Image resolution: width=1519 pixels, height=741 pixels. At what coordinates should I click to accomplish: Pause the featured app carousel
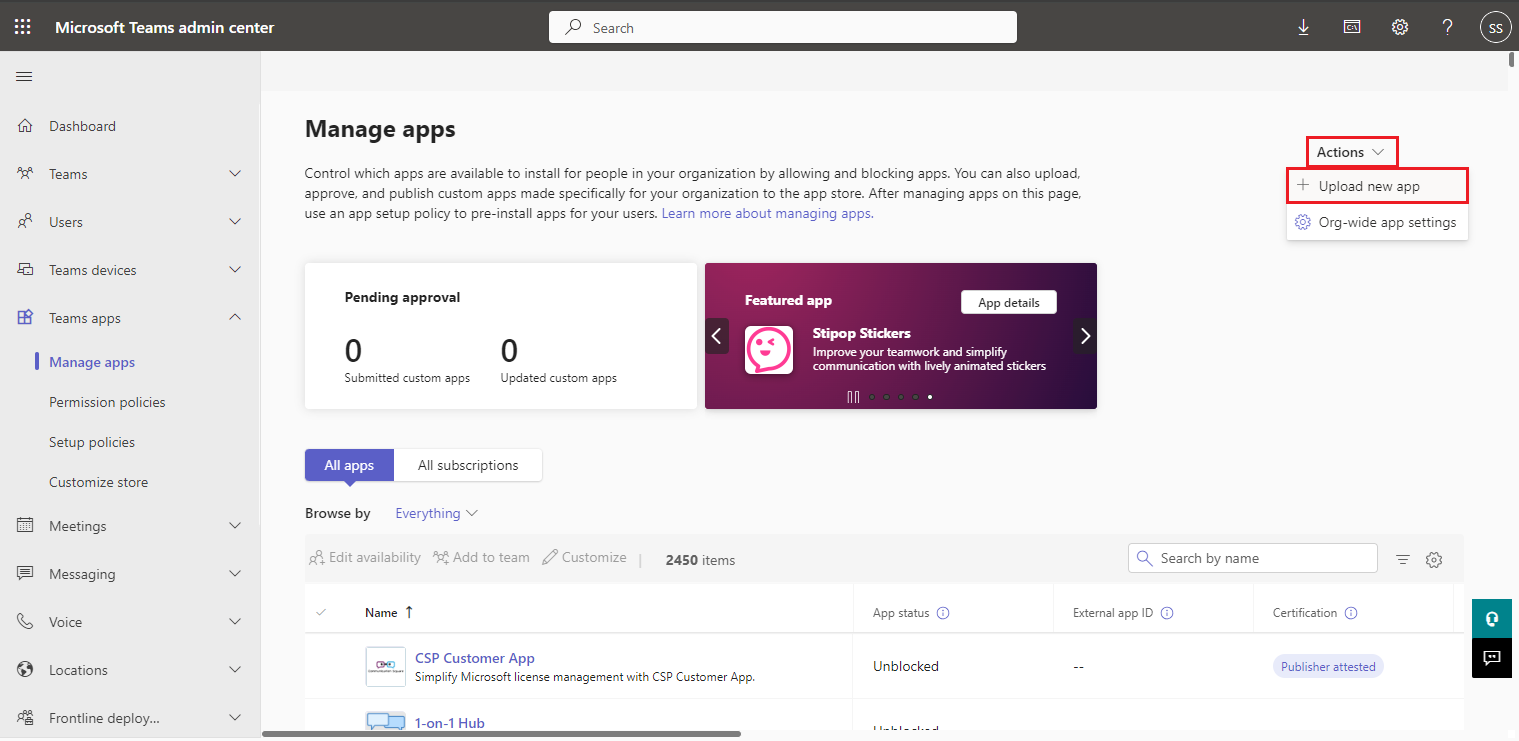click(853, 397)
